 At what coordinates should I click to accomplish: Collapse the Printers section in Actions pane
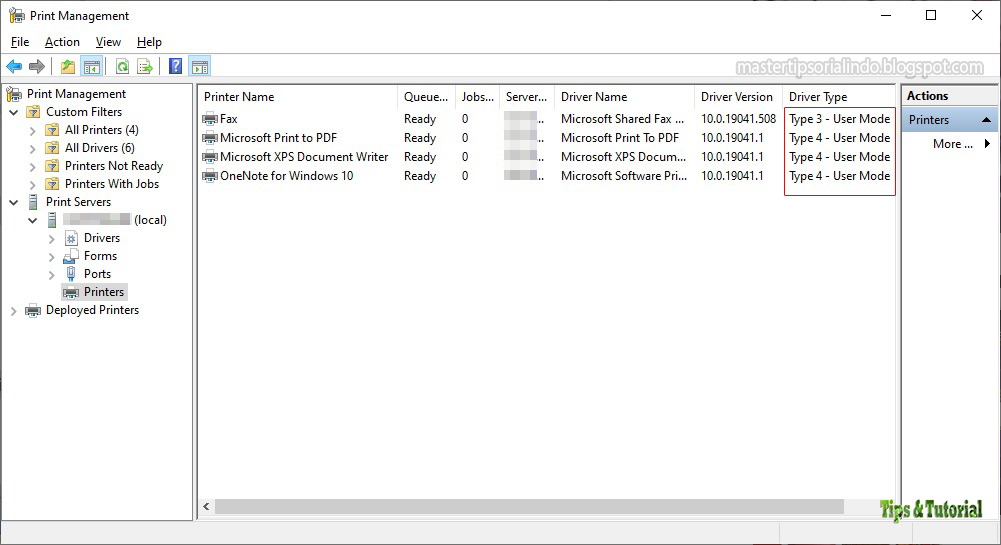[986, 119]
